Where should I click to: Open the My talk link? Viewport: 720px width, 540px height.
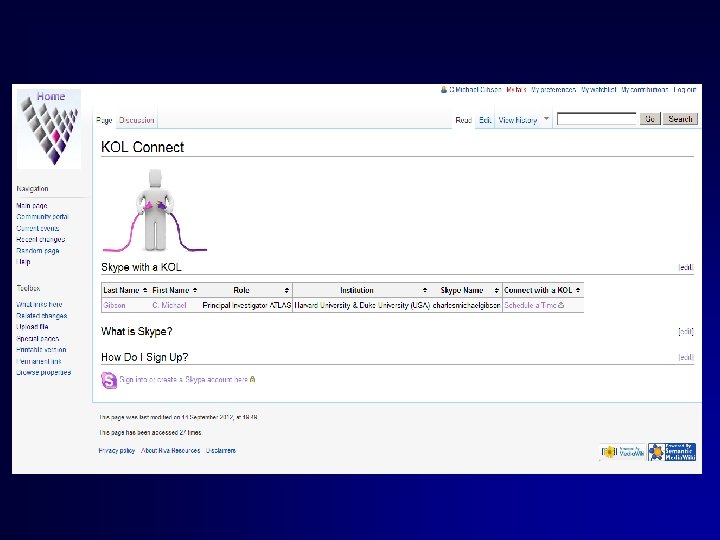pyautogui.click(x=516, y=90)
